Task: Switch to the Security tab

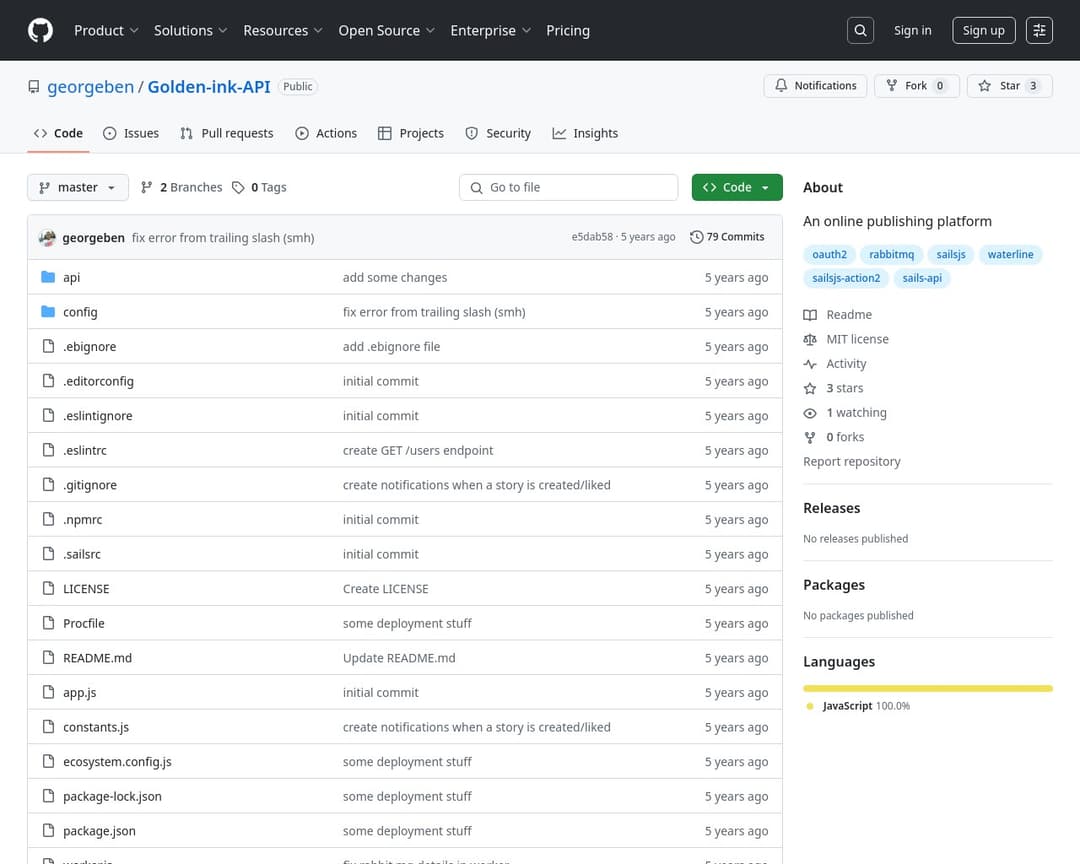Action: point(498,134)
